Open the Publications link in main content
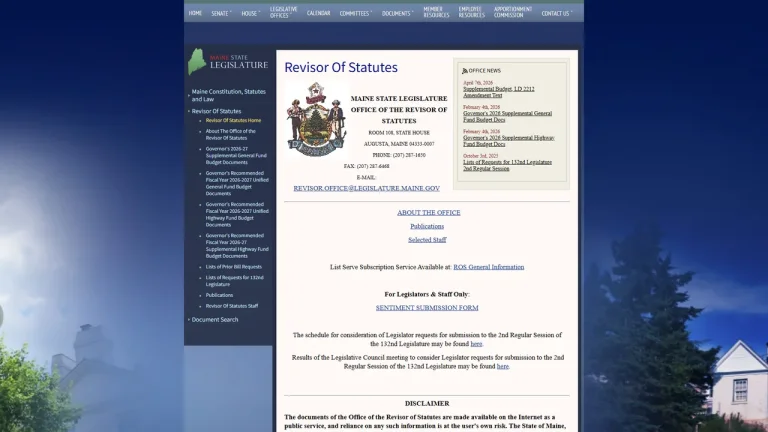The height and width of the screenshot is (432, 768). tap(427, 226)
